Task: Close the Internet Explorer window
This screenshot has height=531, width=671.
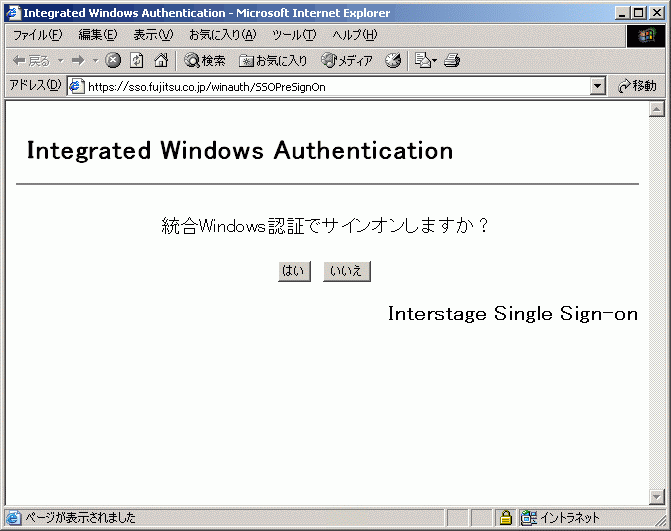Action: (x=657, y=13)
